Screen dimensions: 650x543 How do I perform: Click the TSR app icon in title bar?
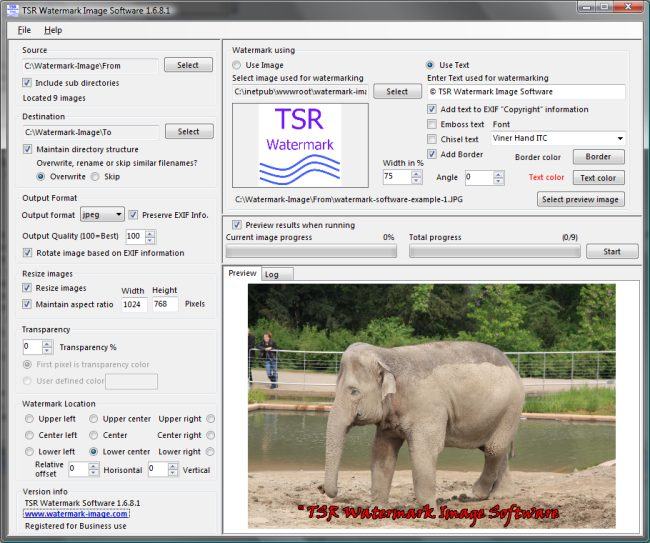(12, 10)
